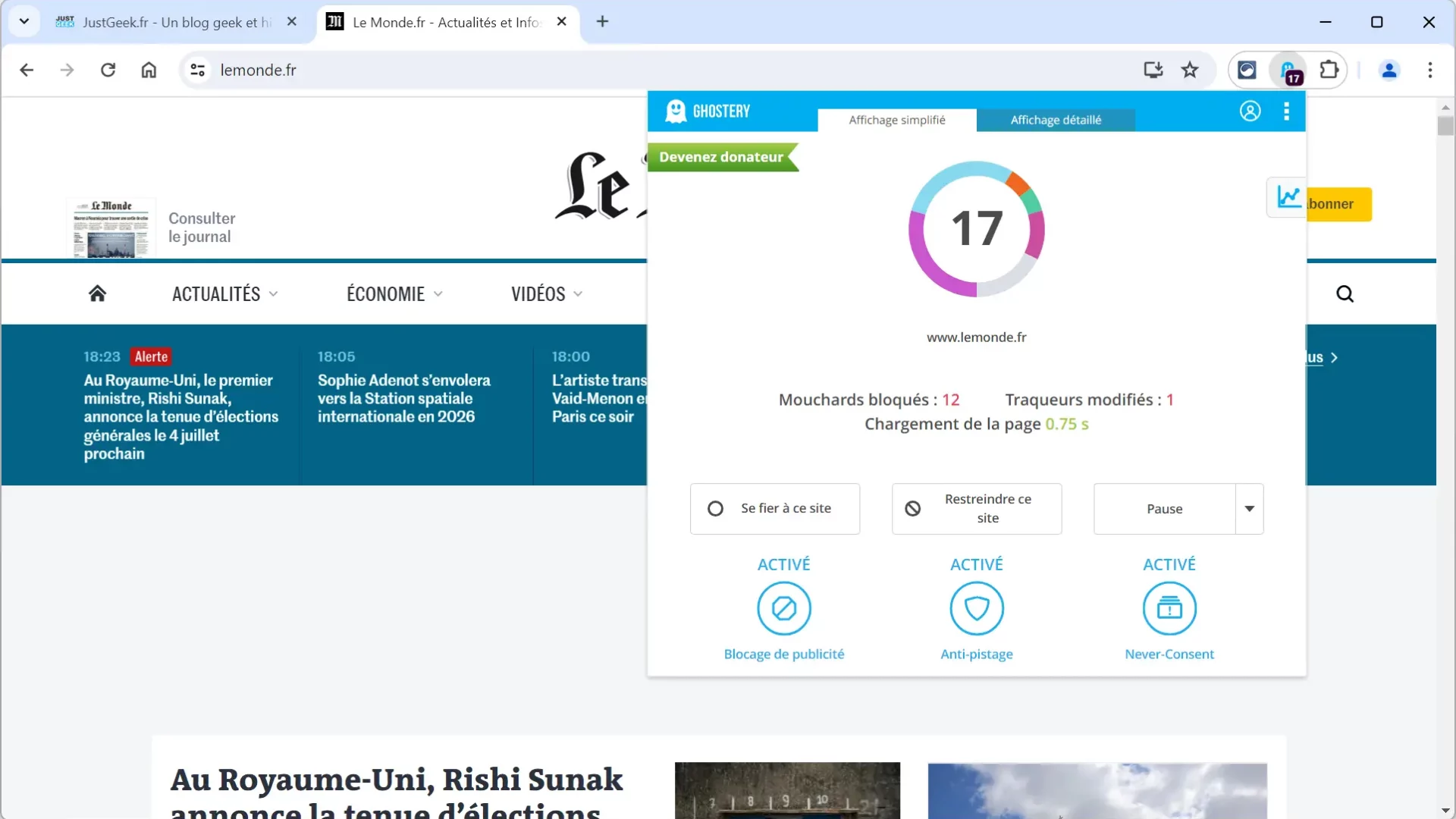Click the Ghostery stats chart icon beside S'abonner

coord(1288,197)
